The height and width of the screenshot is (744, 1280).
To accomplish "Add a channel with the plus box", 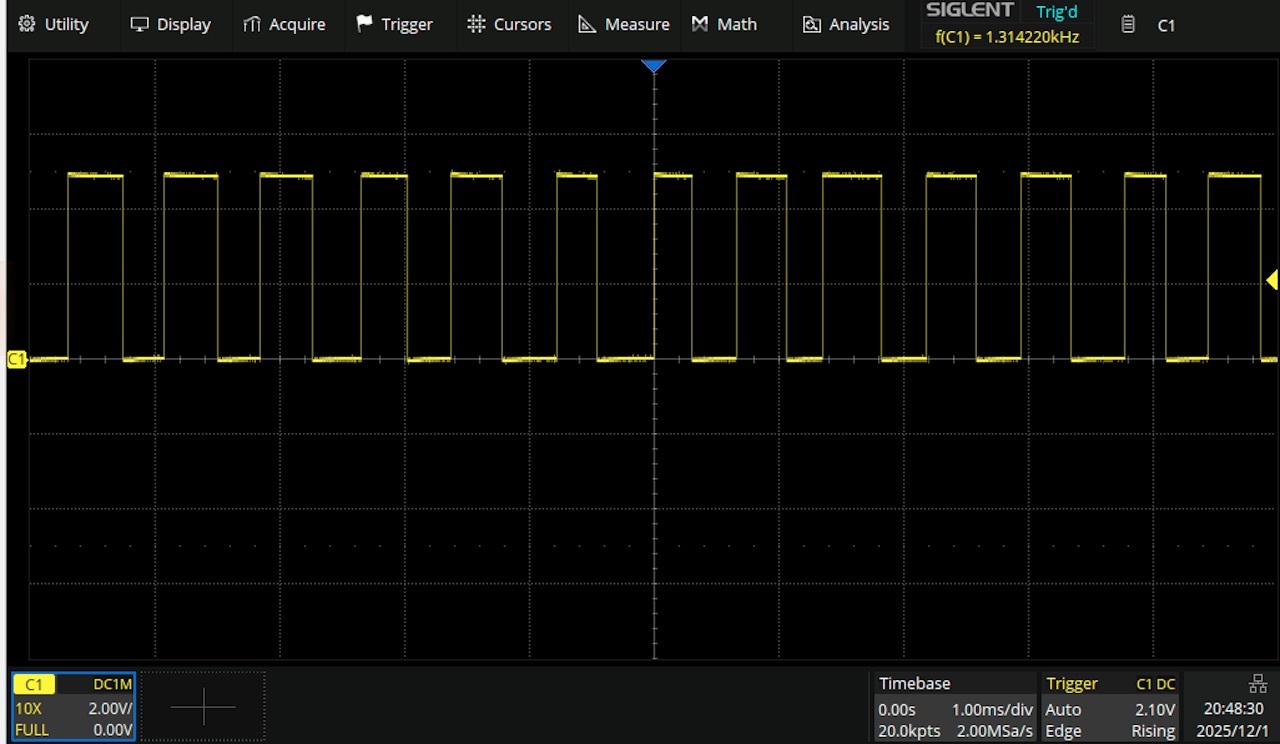I will click(203, 707).
